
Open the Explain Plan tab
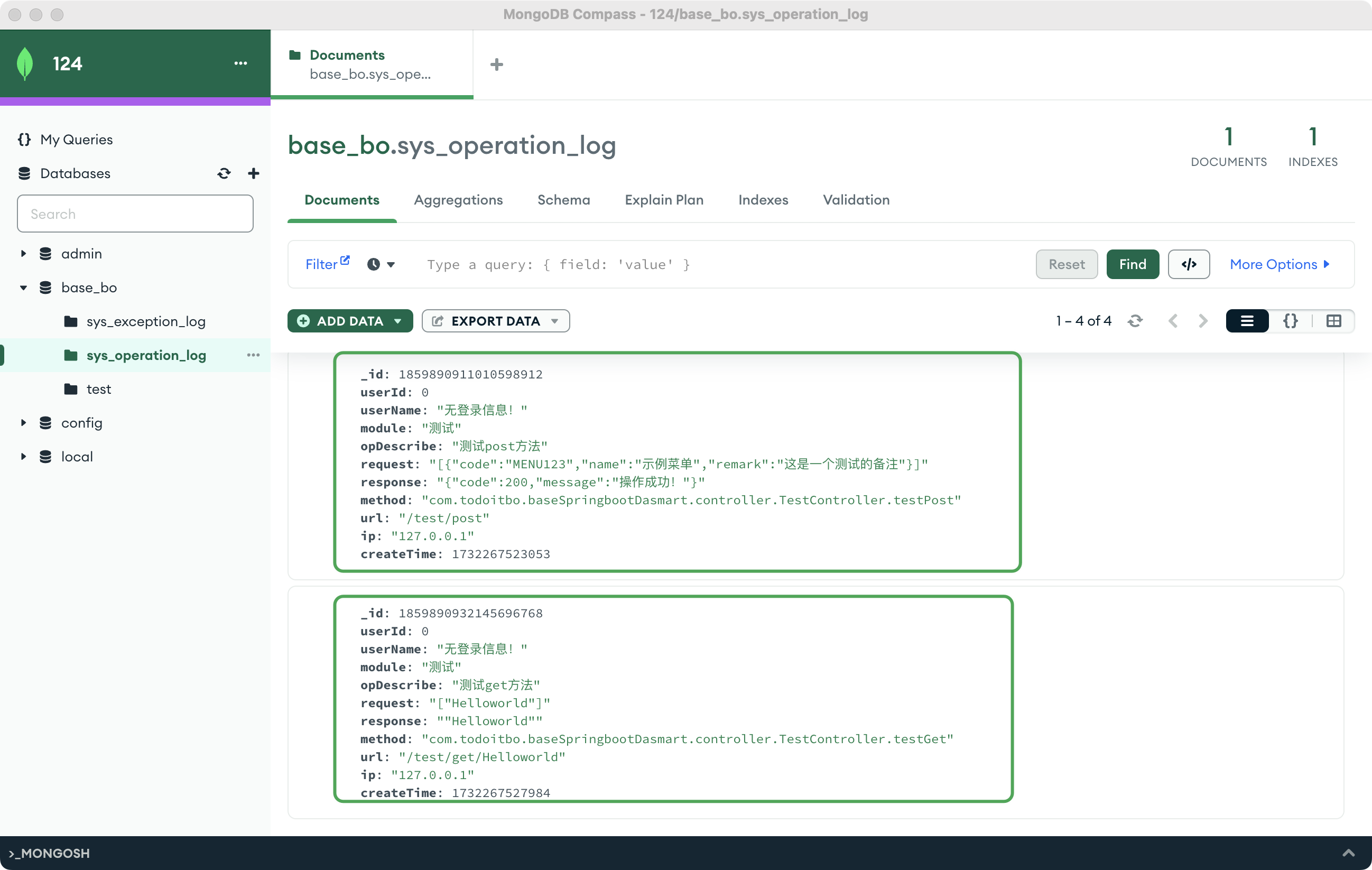click(664, 200)
